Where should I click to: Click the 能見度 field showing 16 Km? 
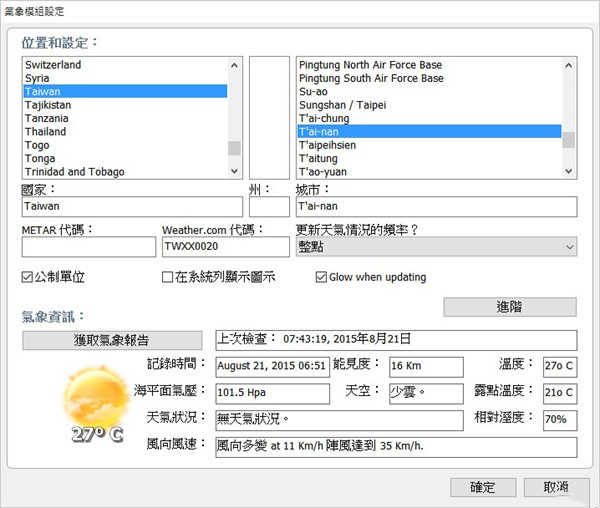426,367
